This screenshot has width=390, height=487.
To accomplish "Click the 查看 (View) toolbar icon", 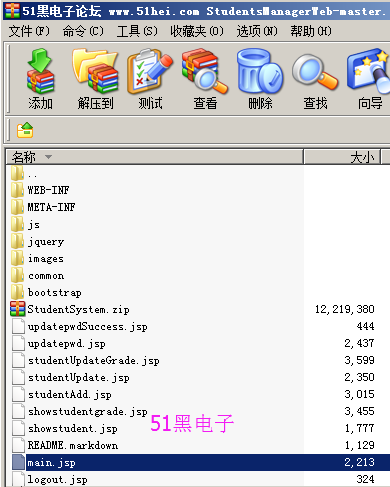I will coord(205,71).
